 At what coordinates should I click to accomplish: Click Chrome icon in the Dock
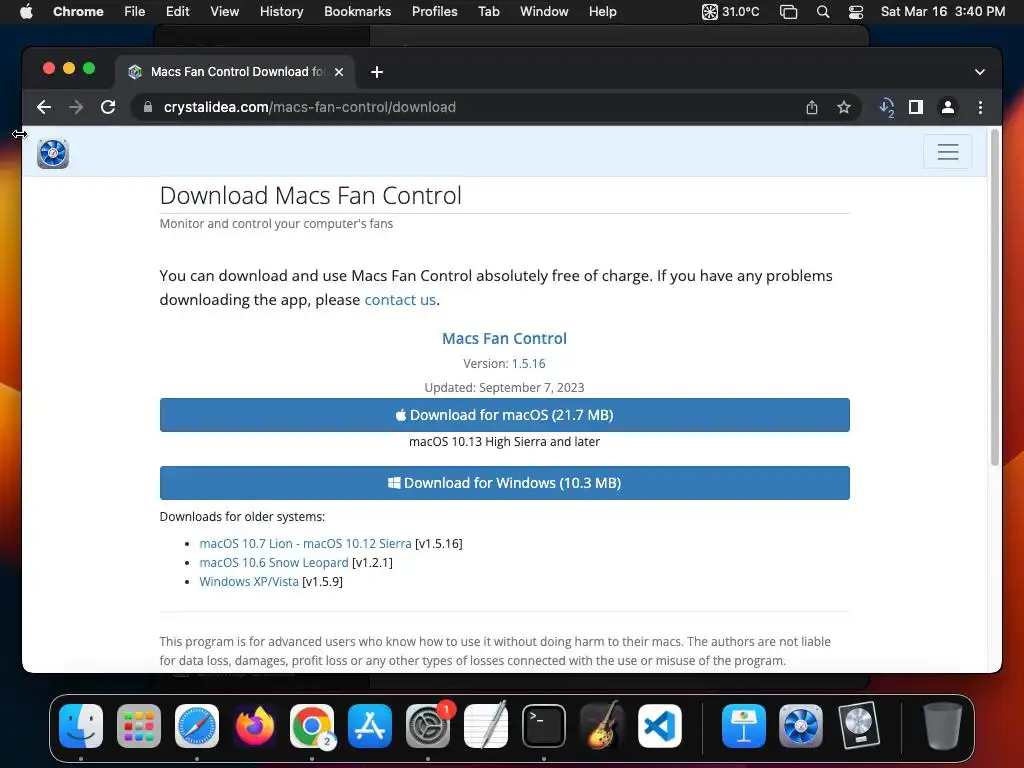[312, 726]
